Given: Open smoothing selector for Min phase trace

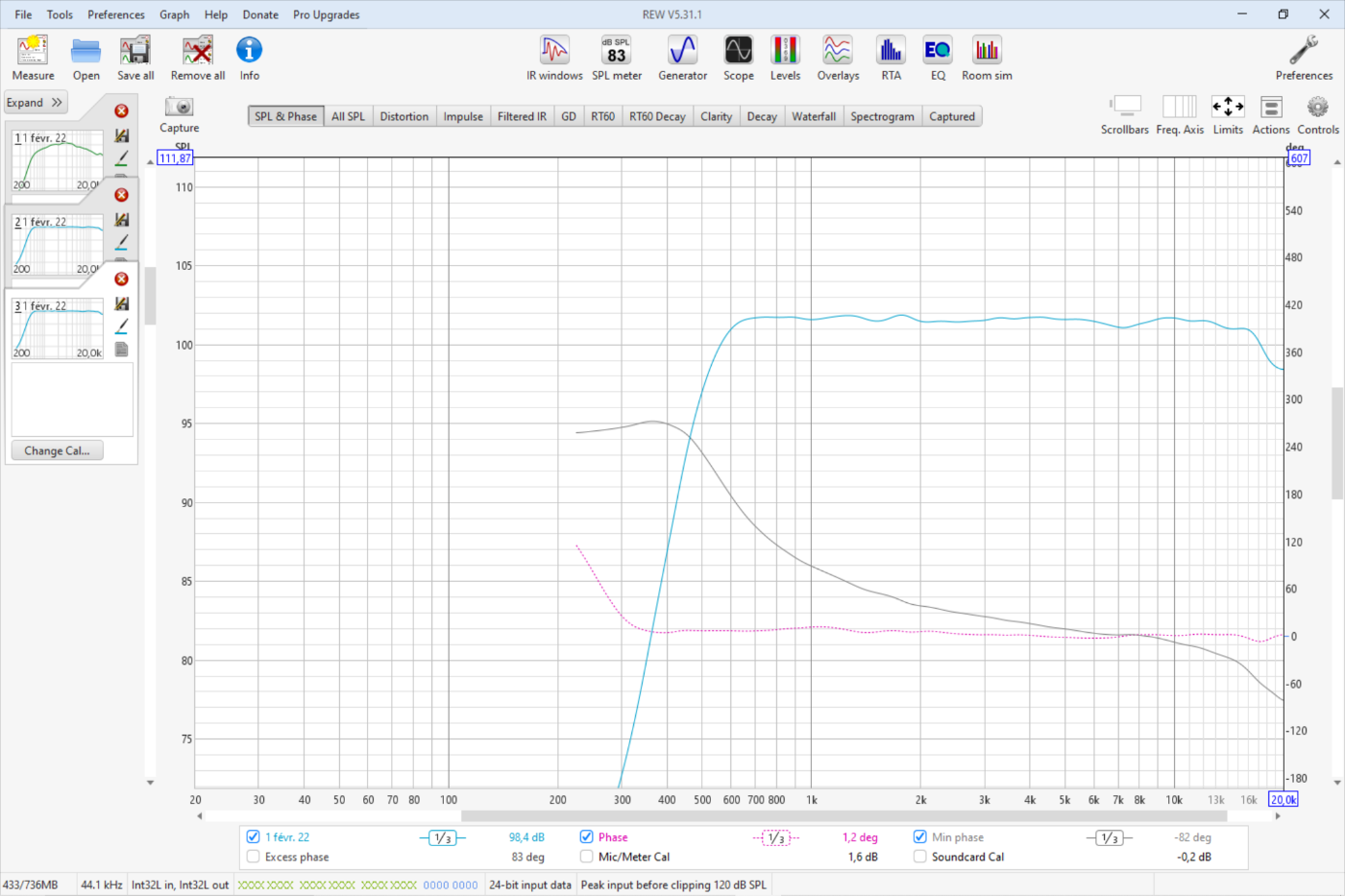Looking at the screenshot, I should pyautogui.click(x=1109, y=838).
